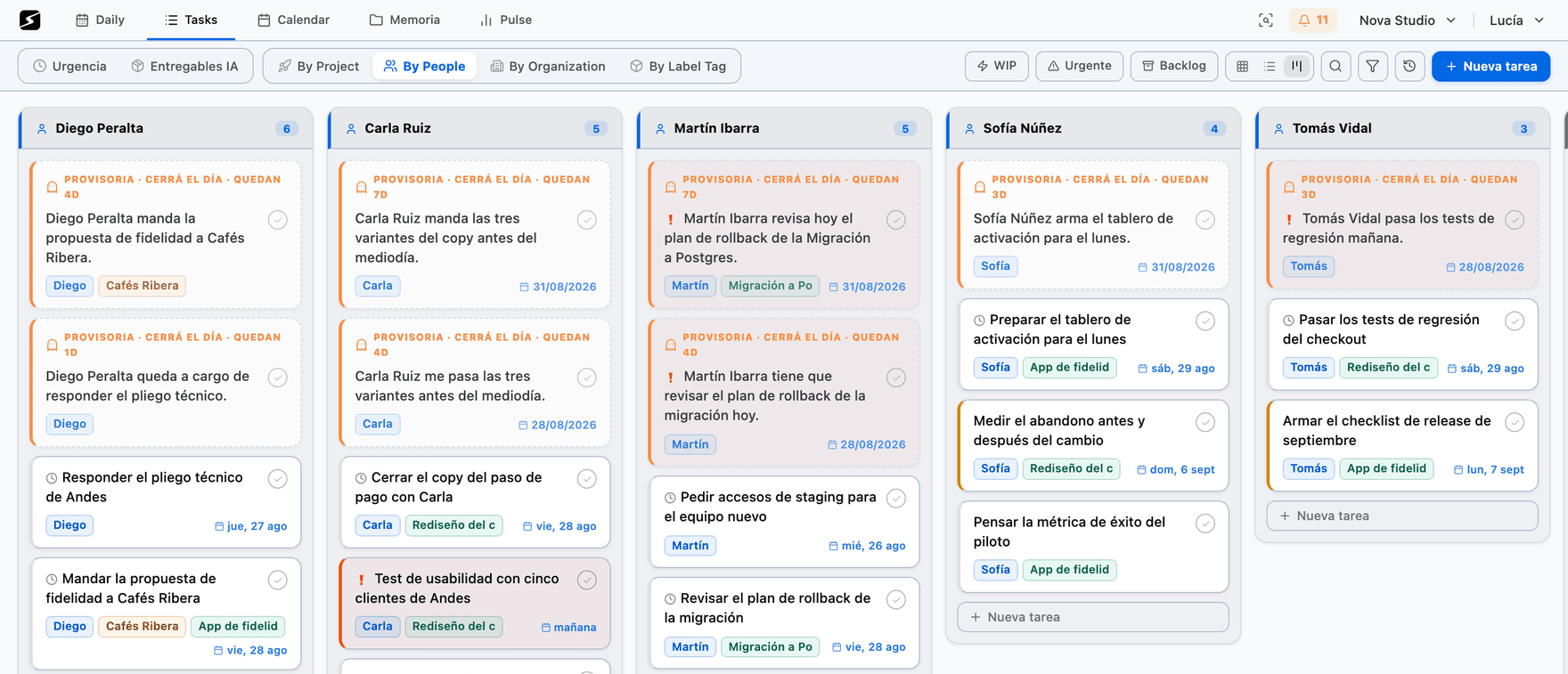Group tasks By Label Tag
Screen dimensions: 1568x674
678,66
